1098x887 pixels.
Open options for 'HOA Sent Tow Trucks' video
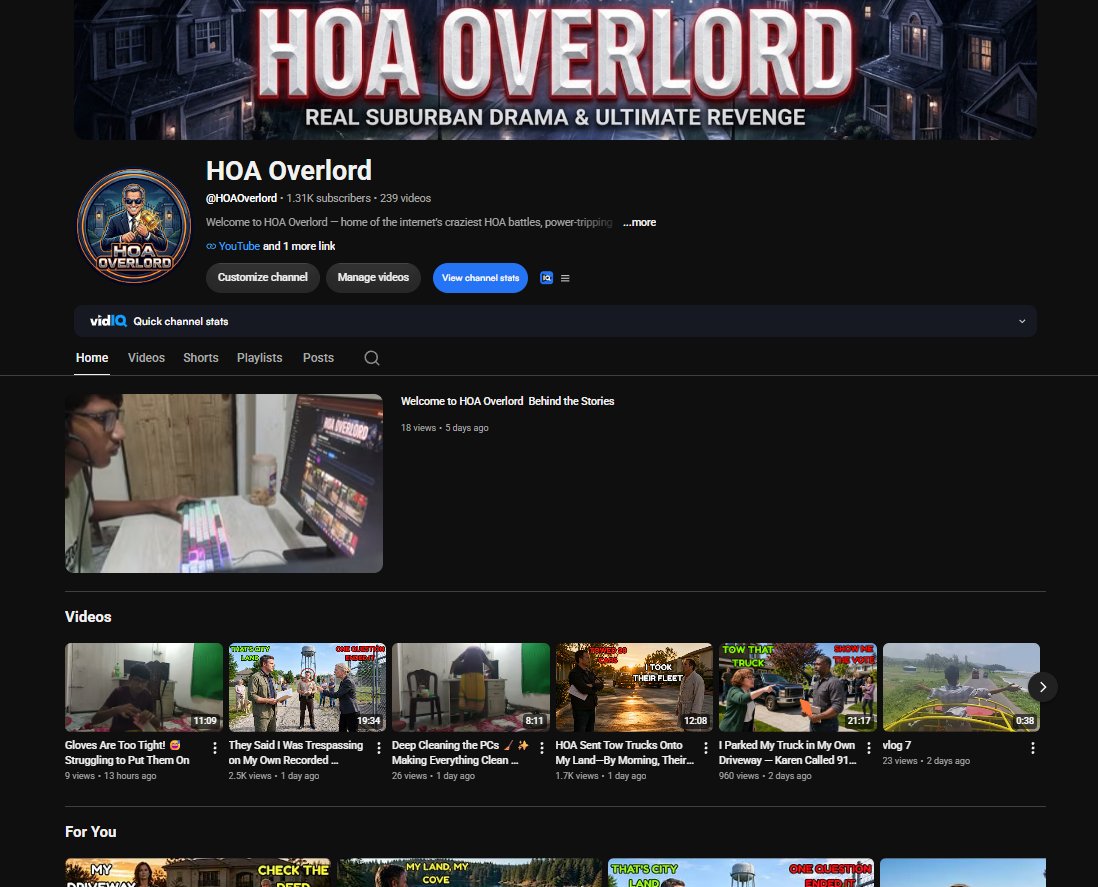point(706,748)
